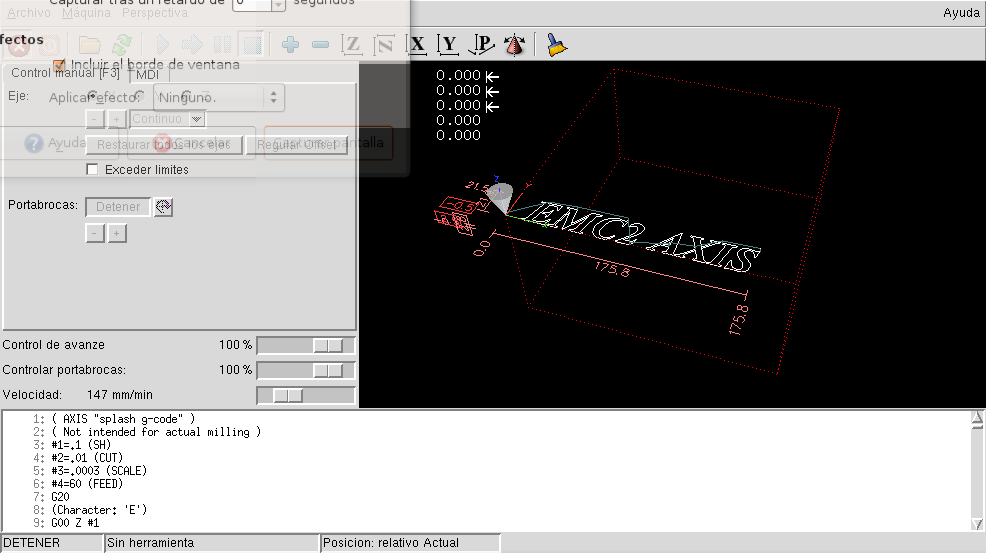The height and width of the screenshot is (553, 986).
Task: Toggle Incluir el borde de ventana checkbox
Action: click(x=59, y=64)
